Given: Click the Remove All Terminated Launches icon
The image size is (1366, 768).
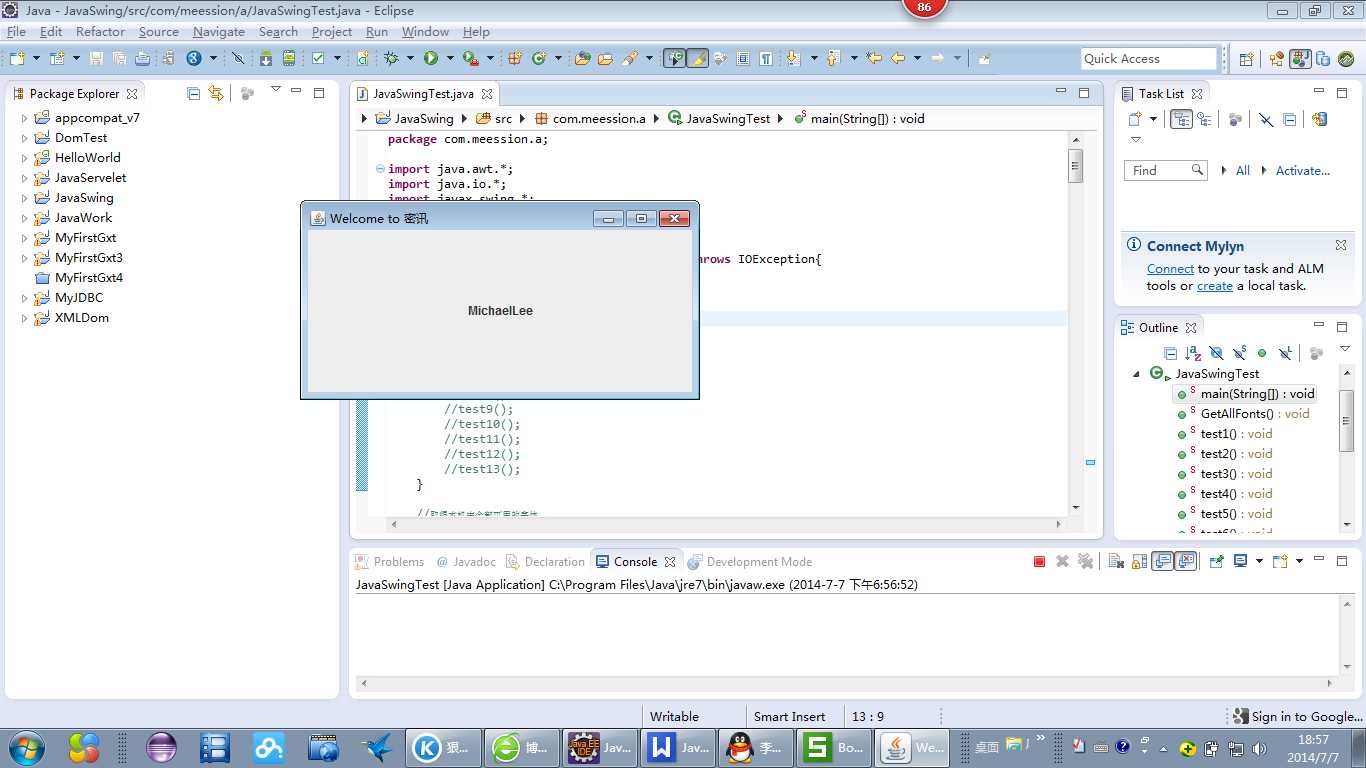Looking at the screenshot, I should 1086,562.
